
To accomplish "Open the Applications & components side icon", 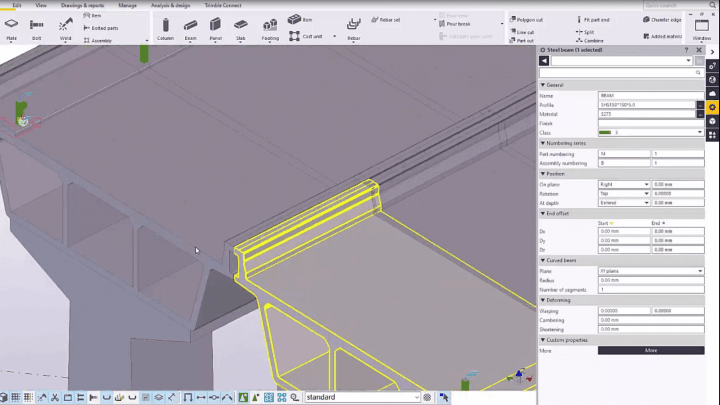I will pyautogui.click(x=712, y=135).
